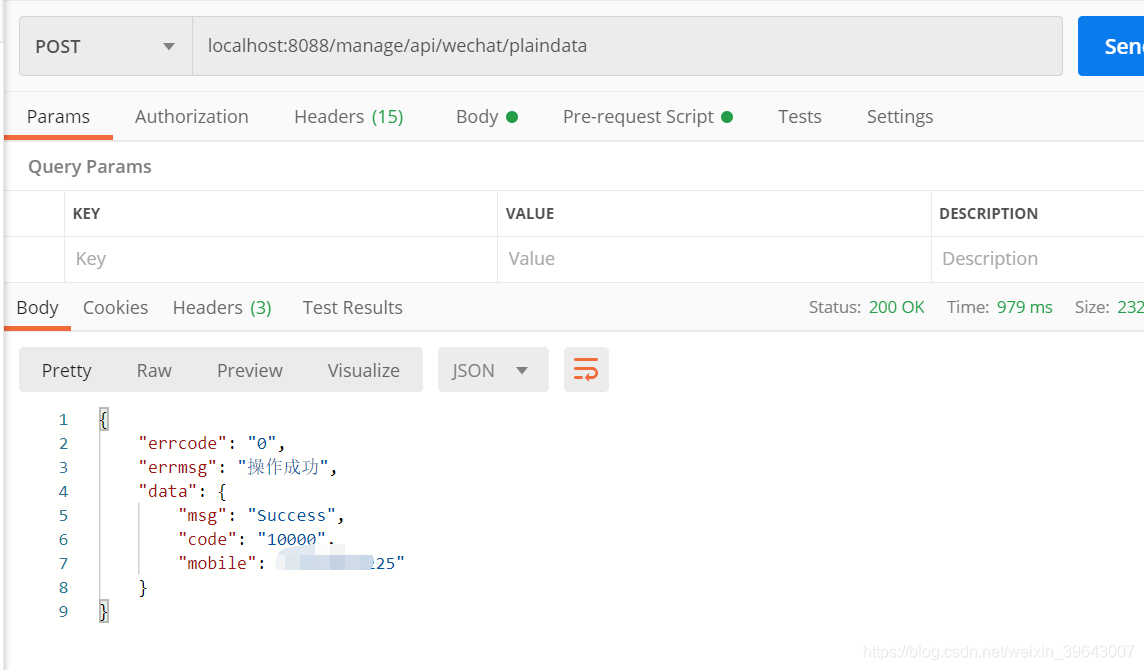Send the request with the Send button

point(1111,46)
